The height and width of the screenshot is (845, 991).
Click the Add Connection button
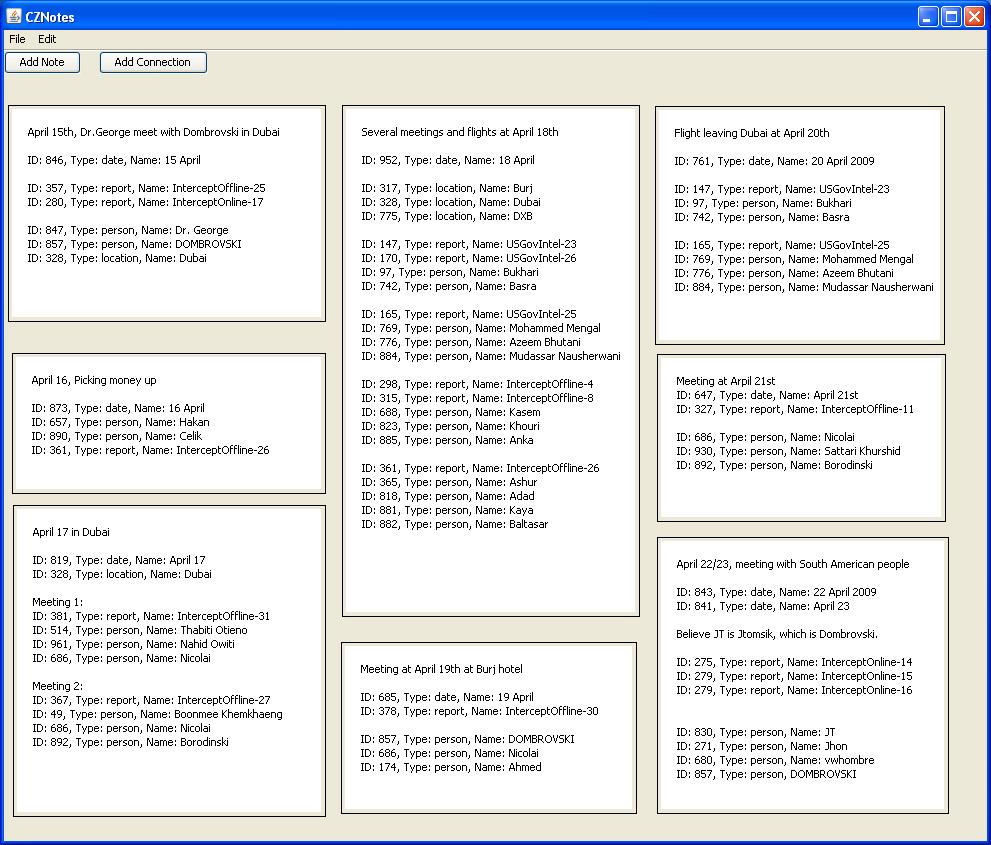coord(153,62)
